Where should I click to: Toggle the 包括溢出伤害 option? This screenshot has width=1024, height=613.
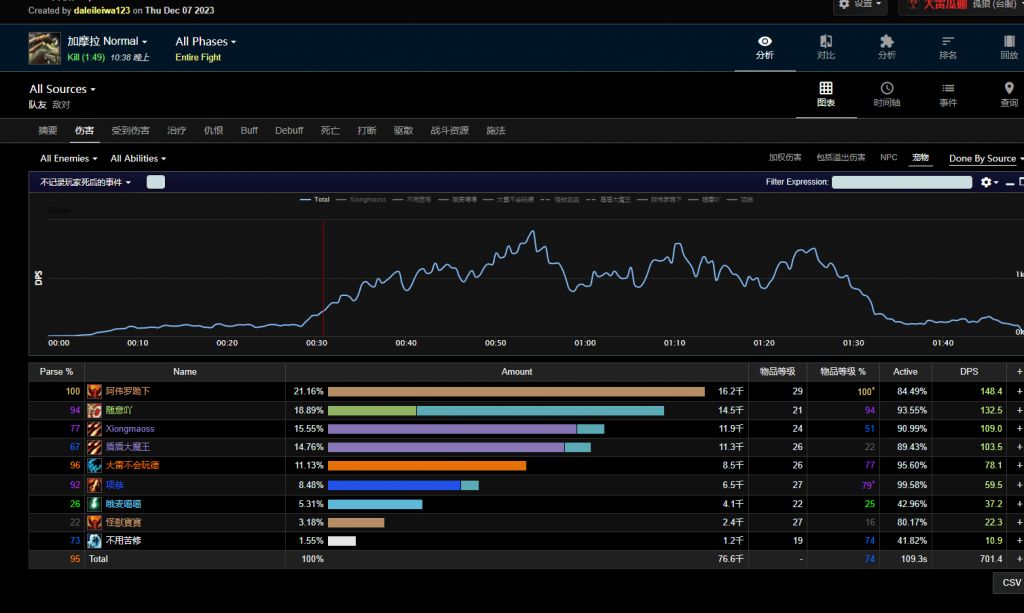[x=840, y=158]
